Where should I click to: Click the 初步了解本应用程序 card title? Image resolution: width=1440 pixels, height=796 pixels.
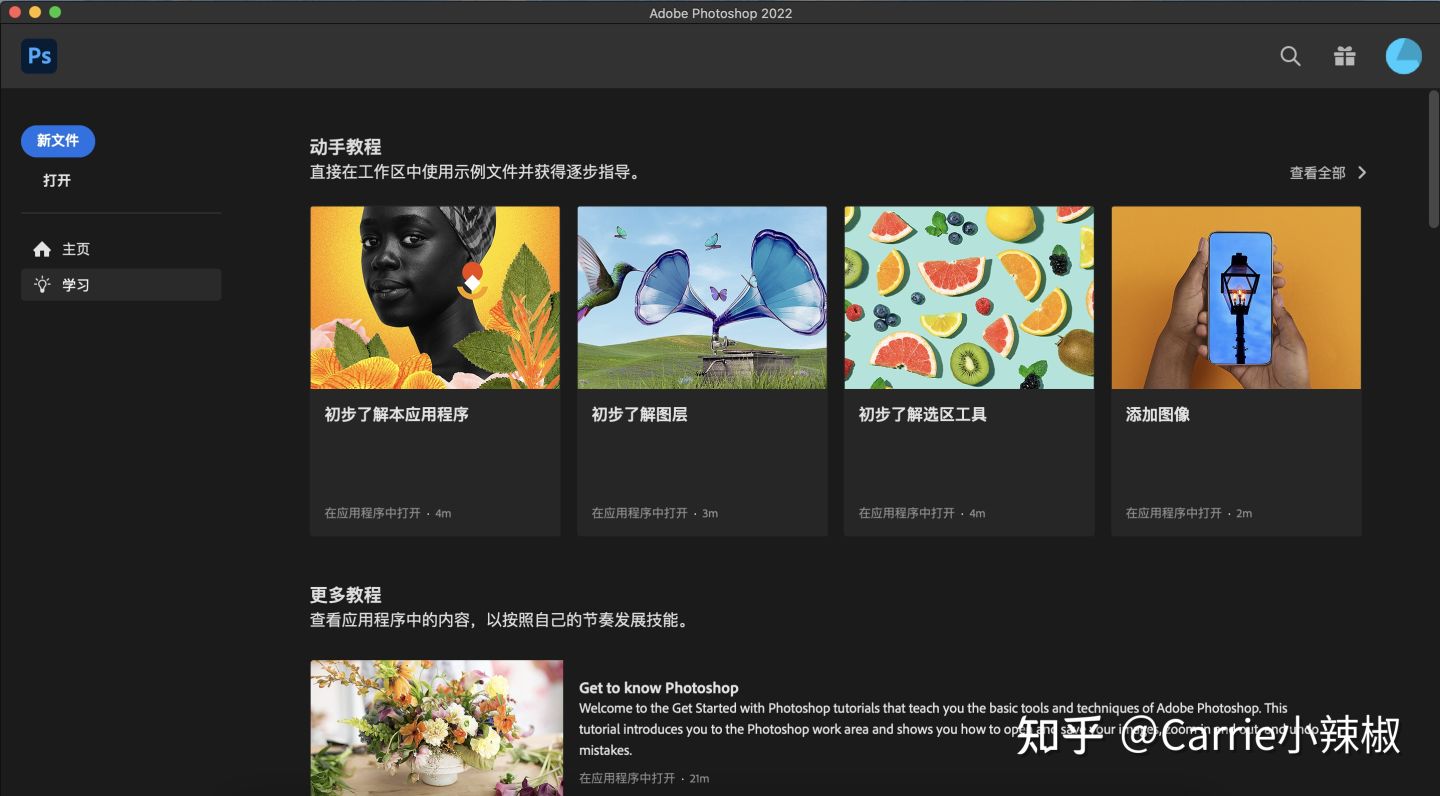click(396, 414)
